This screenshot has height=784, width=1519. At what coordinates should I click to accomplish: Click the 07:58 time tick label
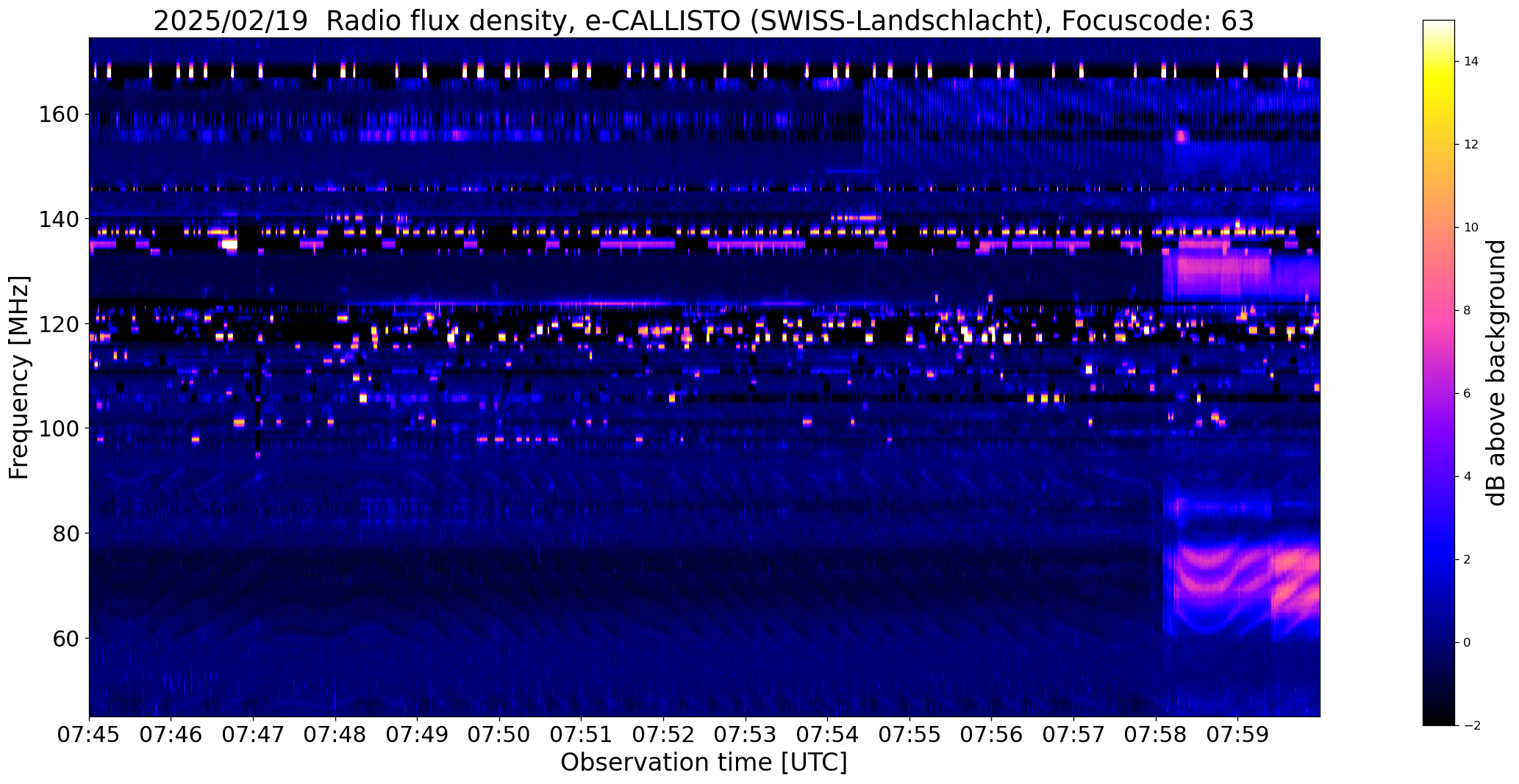coord(1157,735)
